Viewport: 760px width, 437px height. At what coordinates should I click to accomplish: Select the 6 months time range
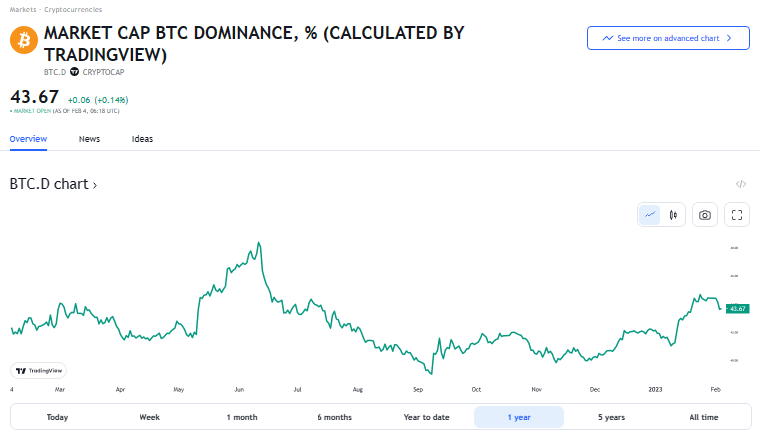(334, 417)
